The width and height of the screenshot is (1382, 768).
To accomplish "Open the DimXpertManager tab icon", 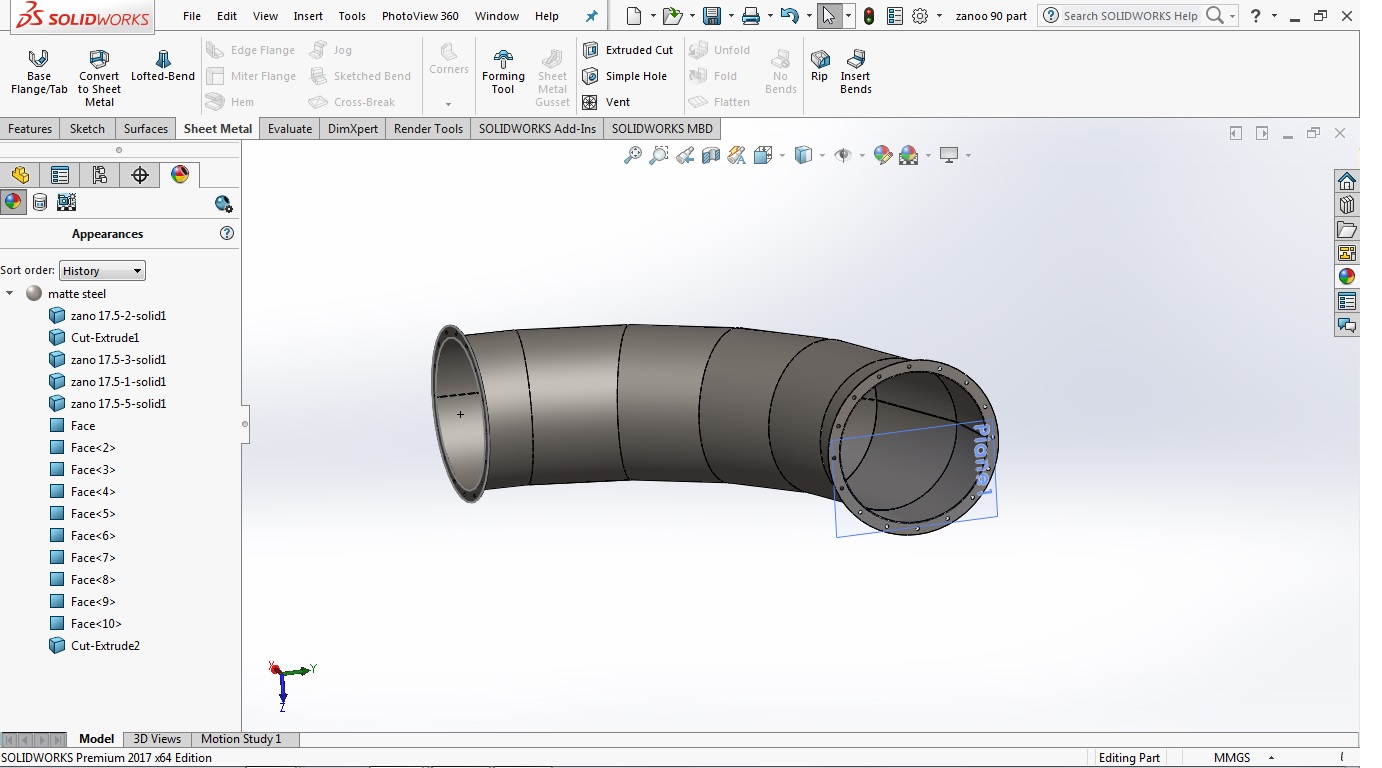I will point(140,176).
